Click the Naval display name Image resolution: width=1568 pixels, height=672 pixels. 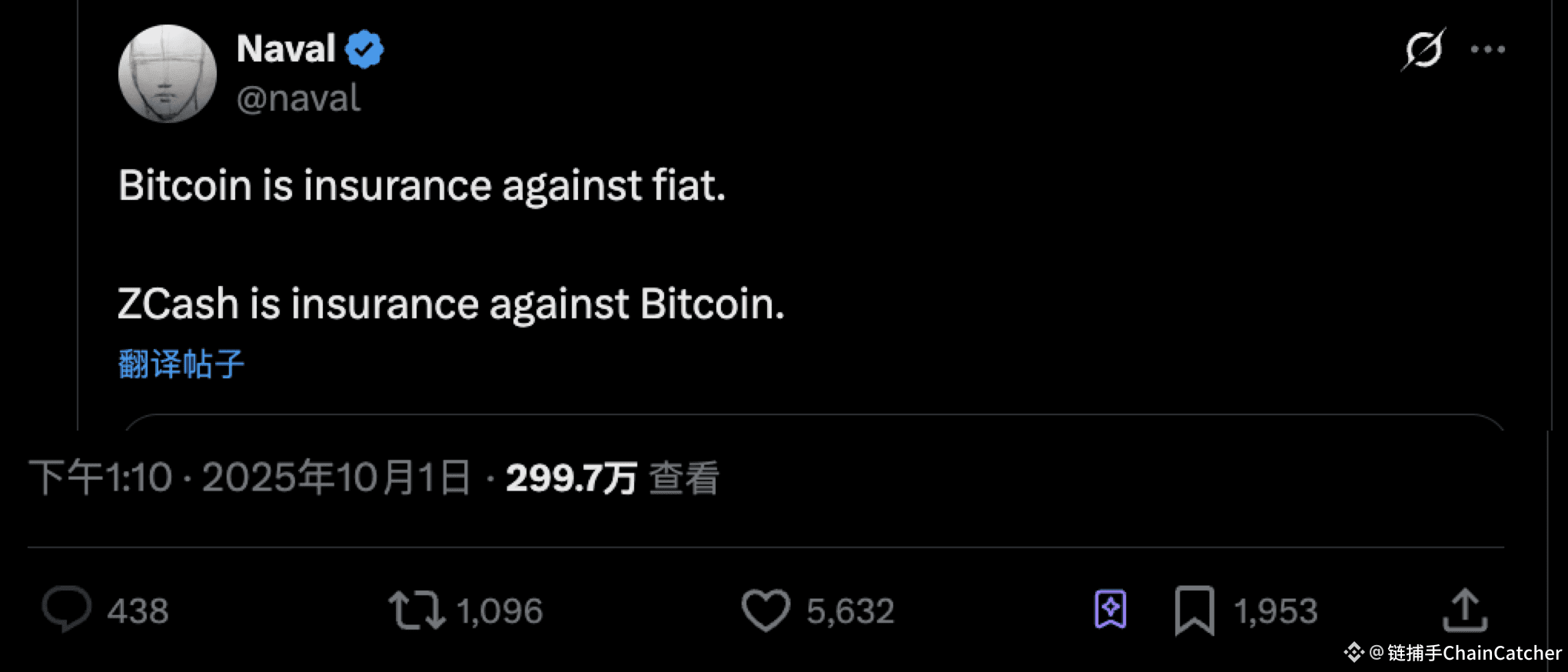[286, 49]
